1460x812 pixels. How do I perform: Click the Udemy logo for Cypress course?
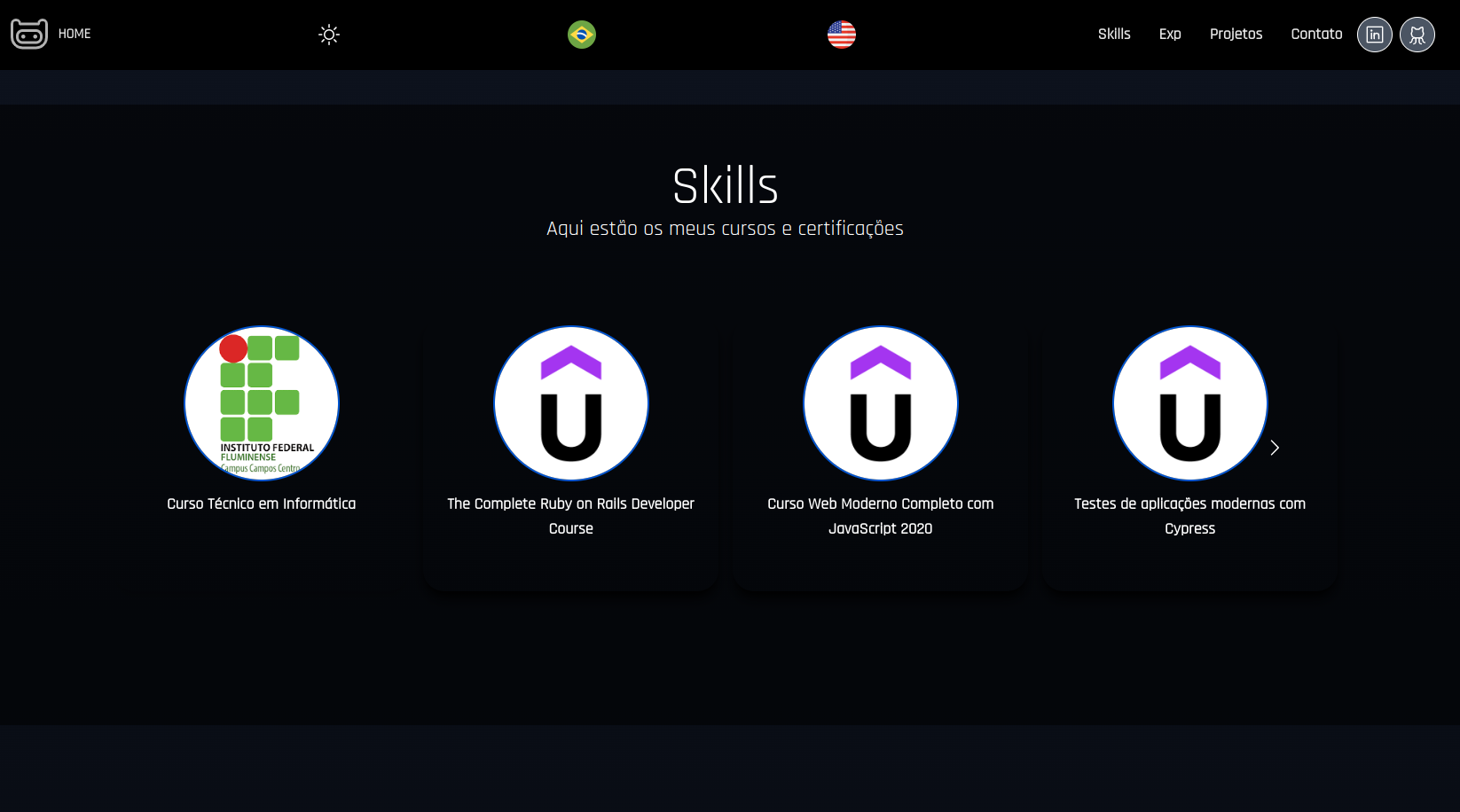(1190, 403)
